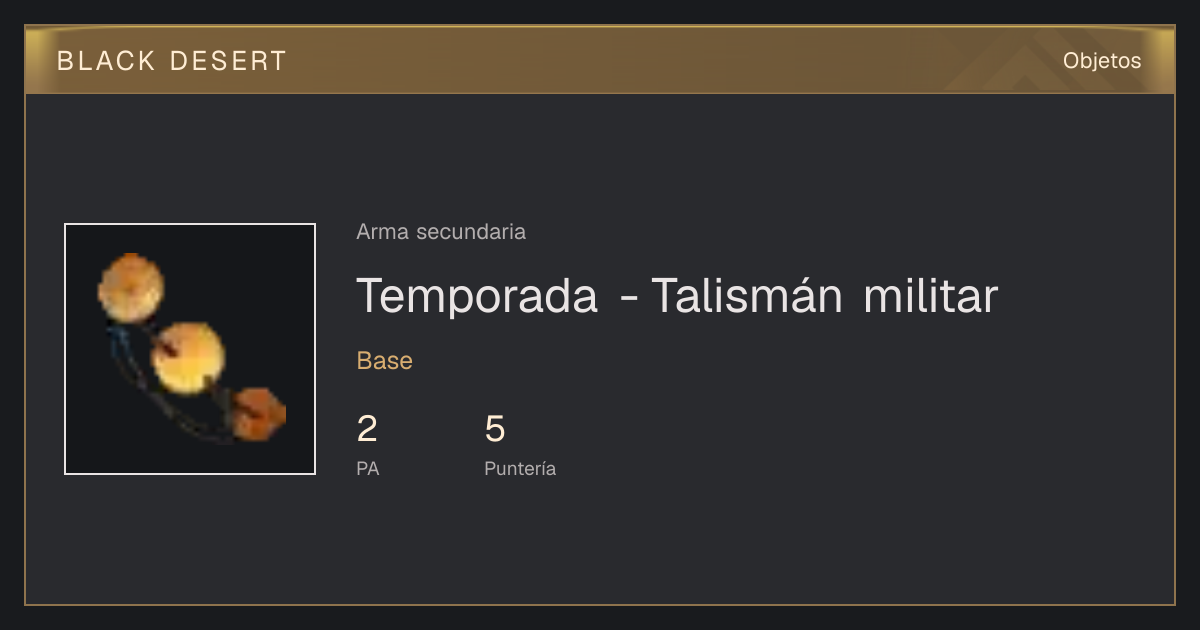The height and width of the screenshot is (630, 1200).
Task: Click the top pale orange bead
Action: (x=131, y=288)
